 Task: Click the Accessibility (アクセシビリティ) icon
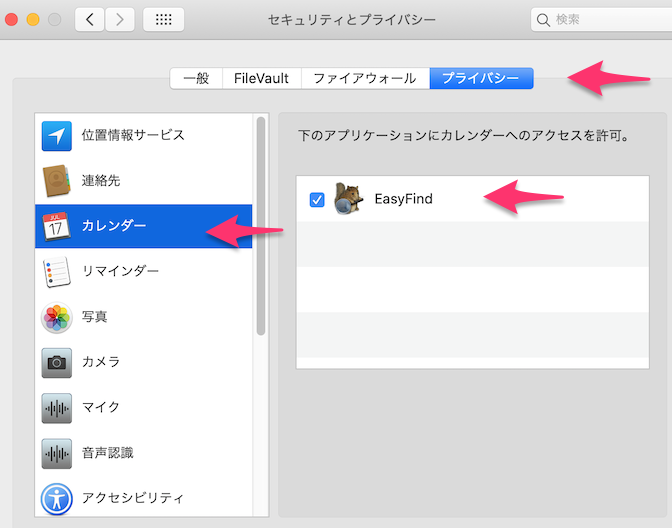(x=57, y=499)
